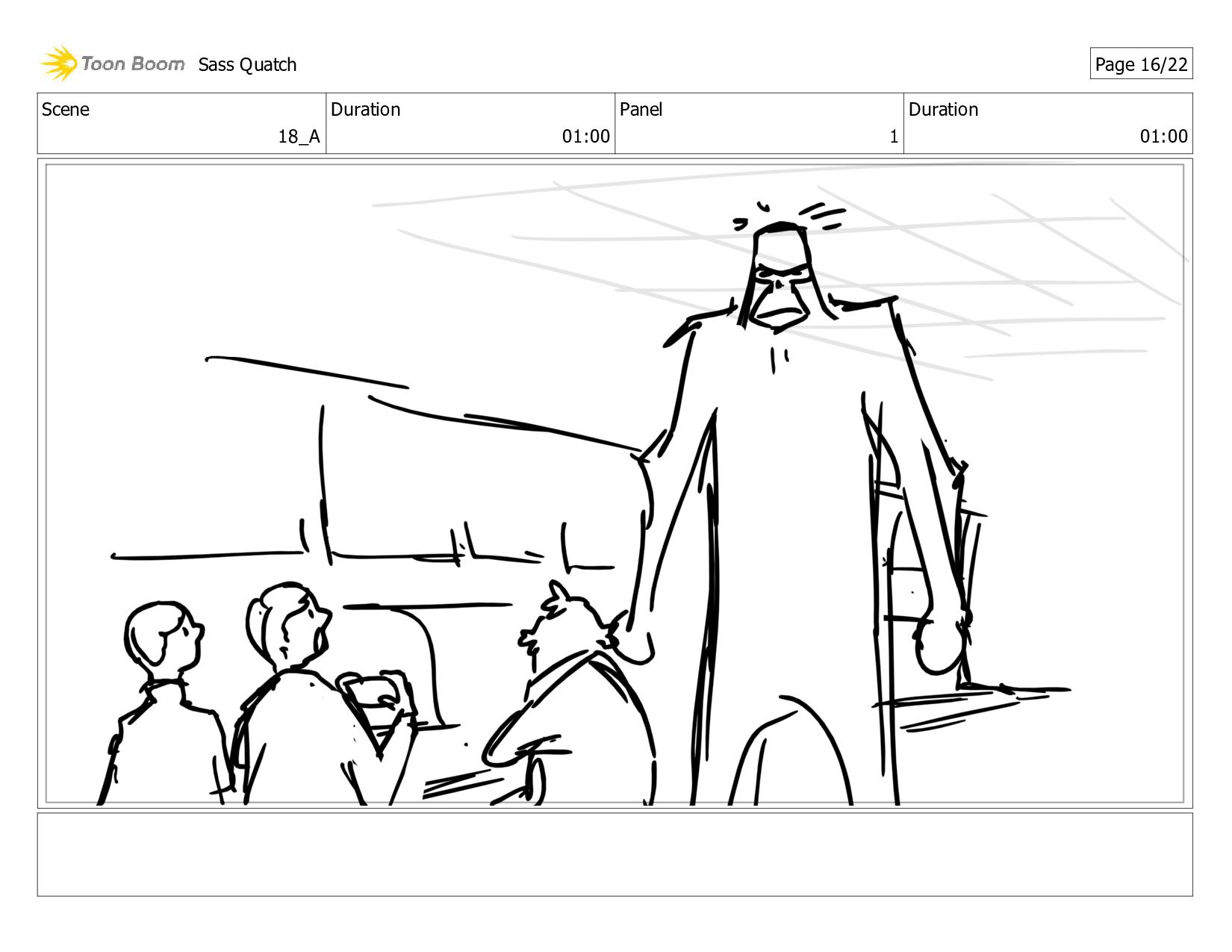Select the 'Sass Quatch' project title

247,65
